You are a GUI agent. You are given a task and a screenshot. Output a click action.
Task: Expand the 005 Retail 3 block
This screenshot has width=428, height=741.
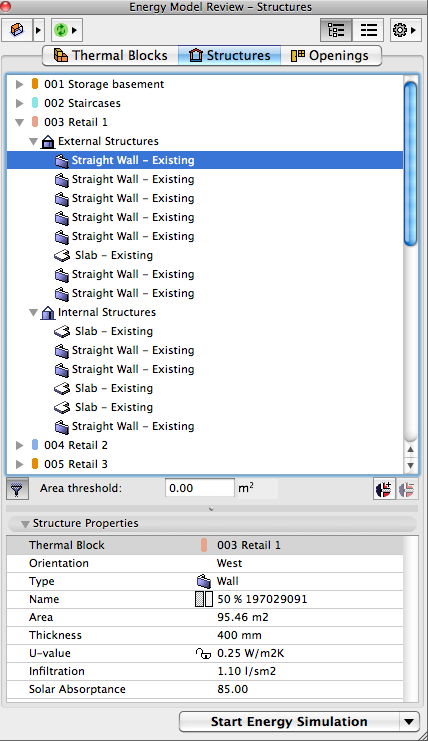click(x=19, y=464)
